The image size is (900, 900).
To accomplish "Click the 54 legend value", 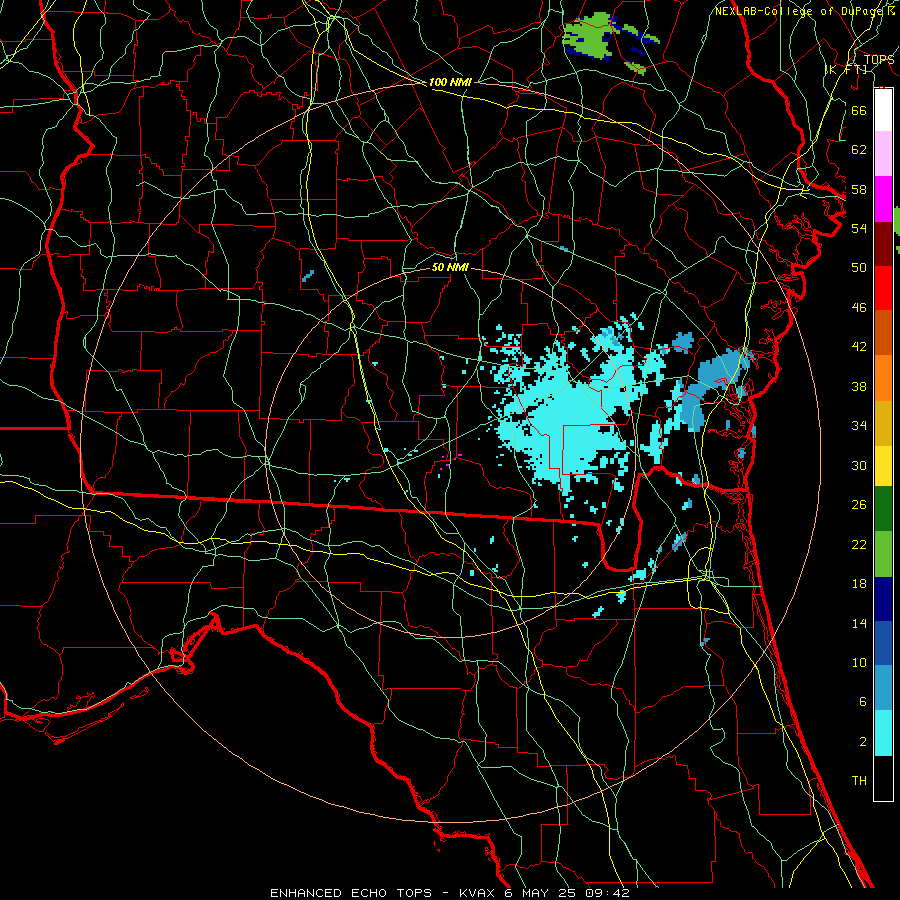I will [859, 228].
